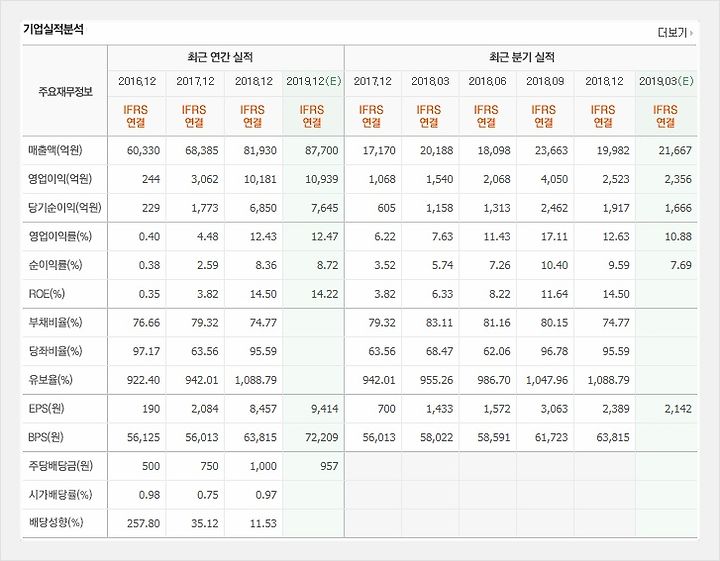Click net income value 7,645
Screen dimensions: 720x561
pos(325,208)
